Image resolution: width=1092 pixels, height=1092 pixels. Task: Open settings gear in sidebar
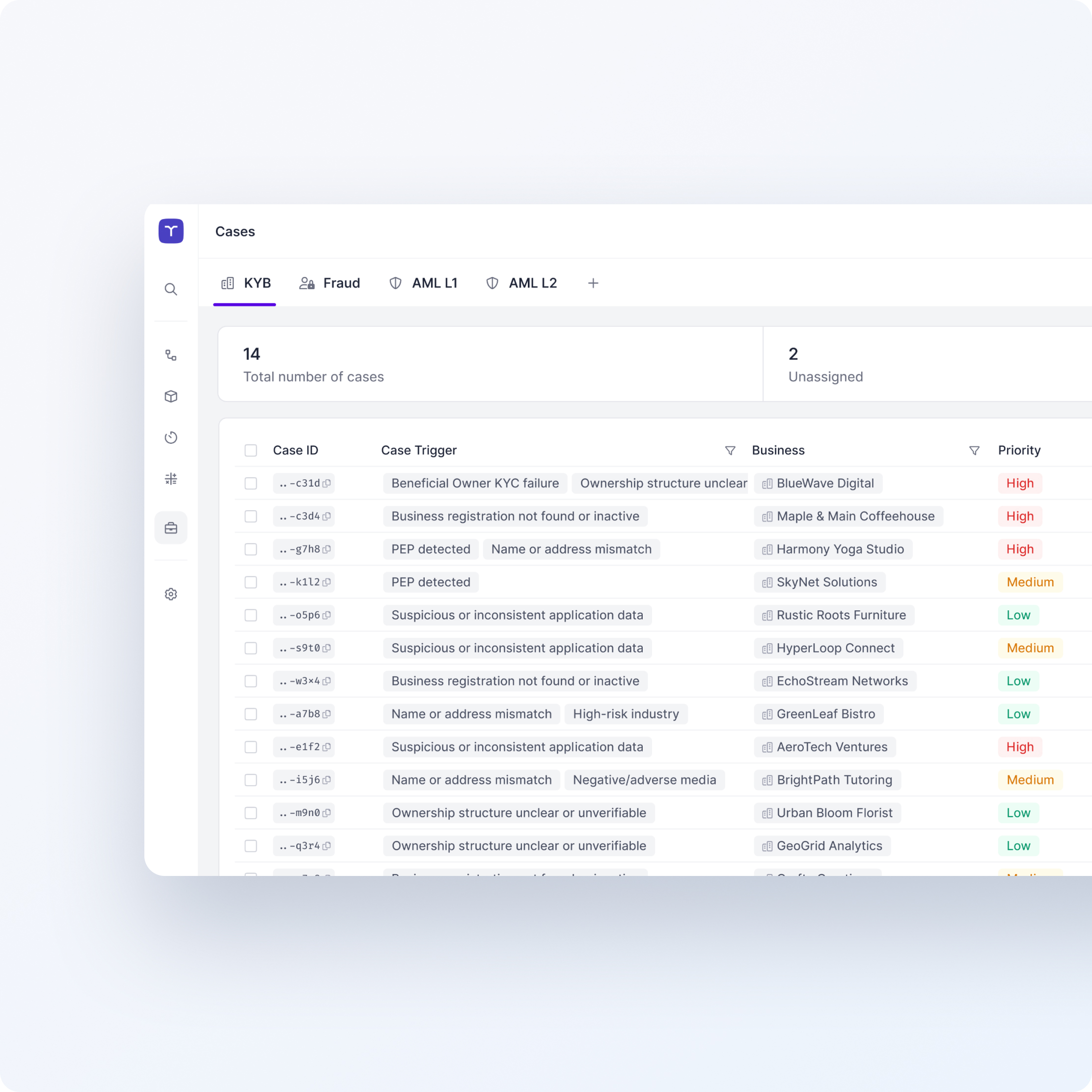[x=171, y=594]
